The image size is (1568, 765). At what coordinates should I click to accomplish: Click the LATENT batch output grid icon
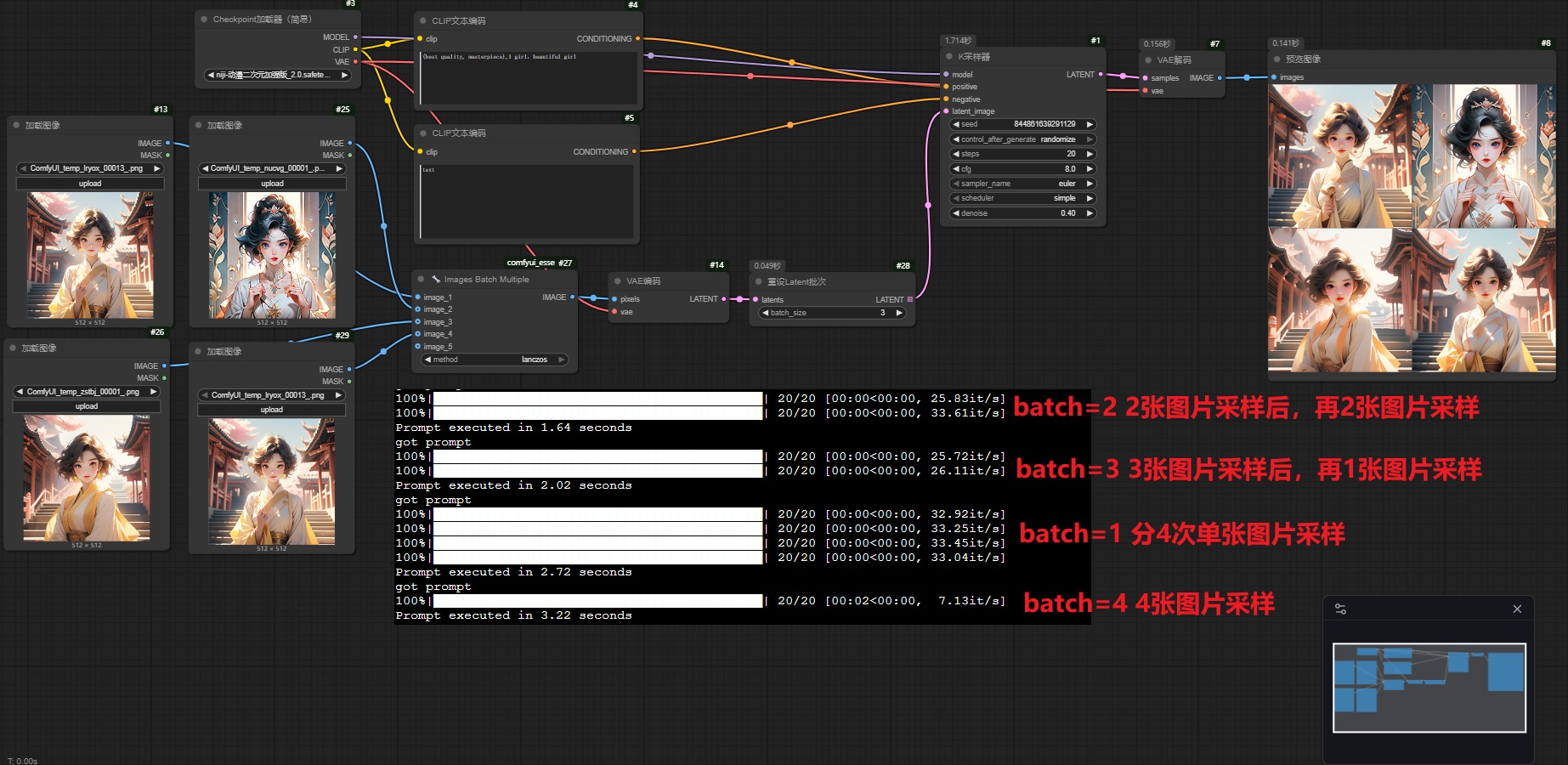click(910, 300)
